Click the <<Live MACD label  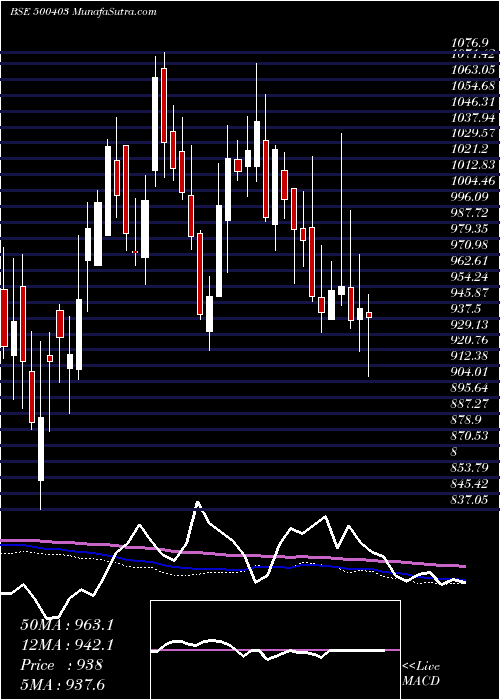pos(421,673)
